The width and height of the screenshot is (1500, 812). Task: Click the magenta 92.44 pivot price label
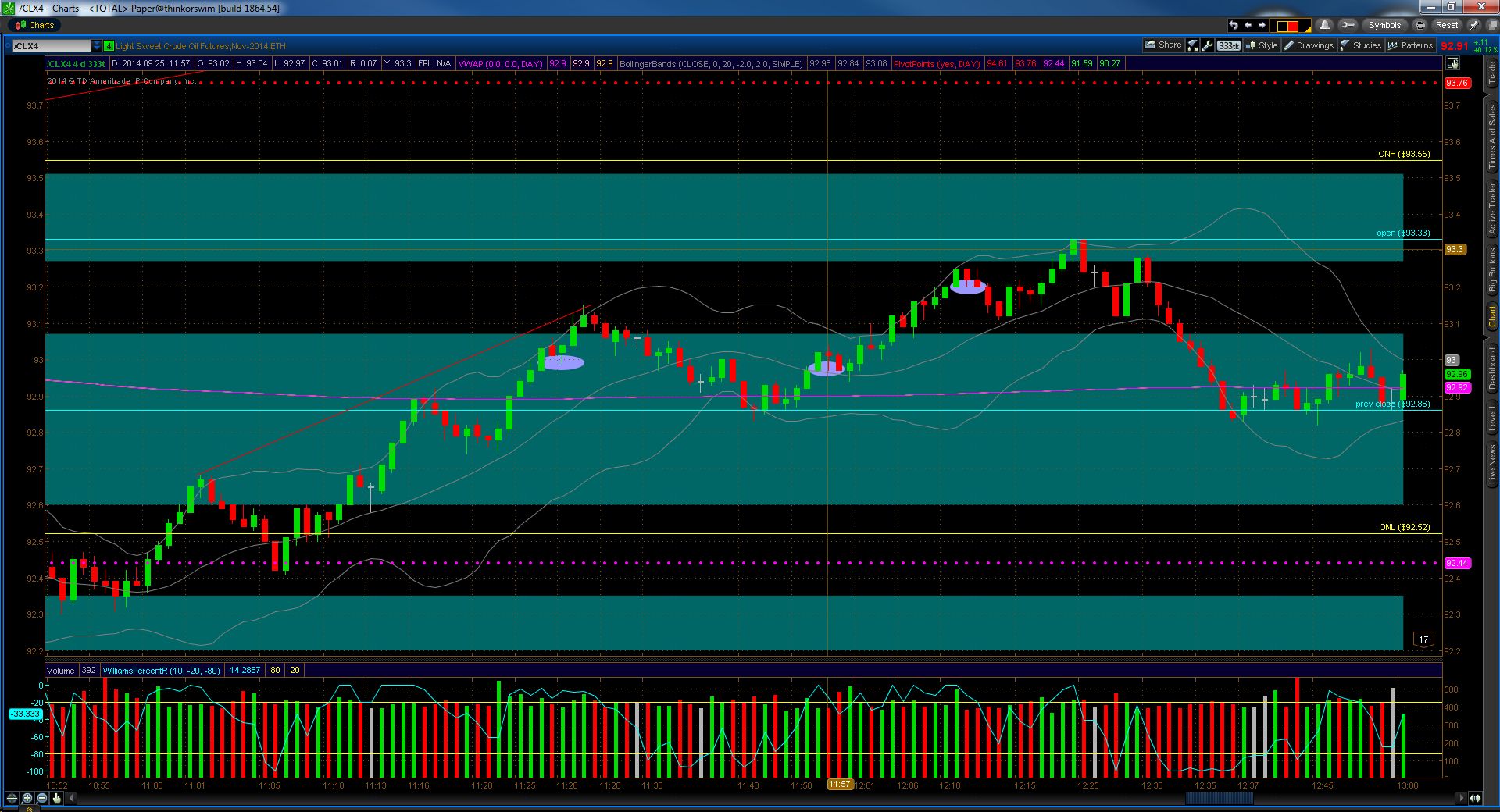1457,563
